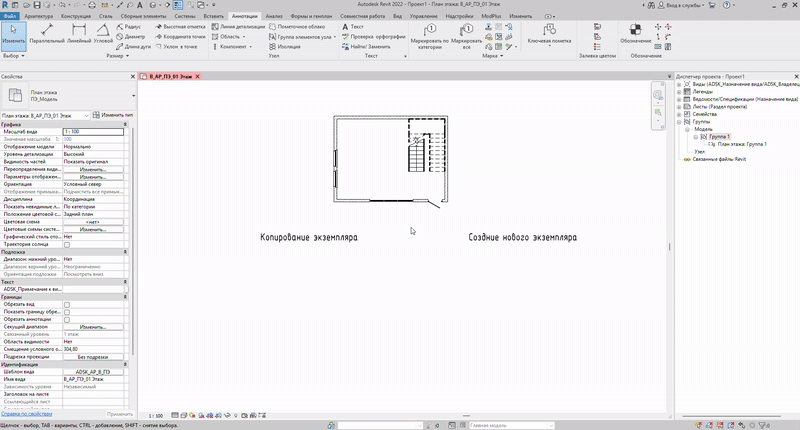Open Справка по свойствам link

(27, 414)
